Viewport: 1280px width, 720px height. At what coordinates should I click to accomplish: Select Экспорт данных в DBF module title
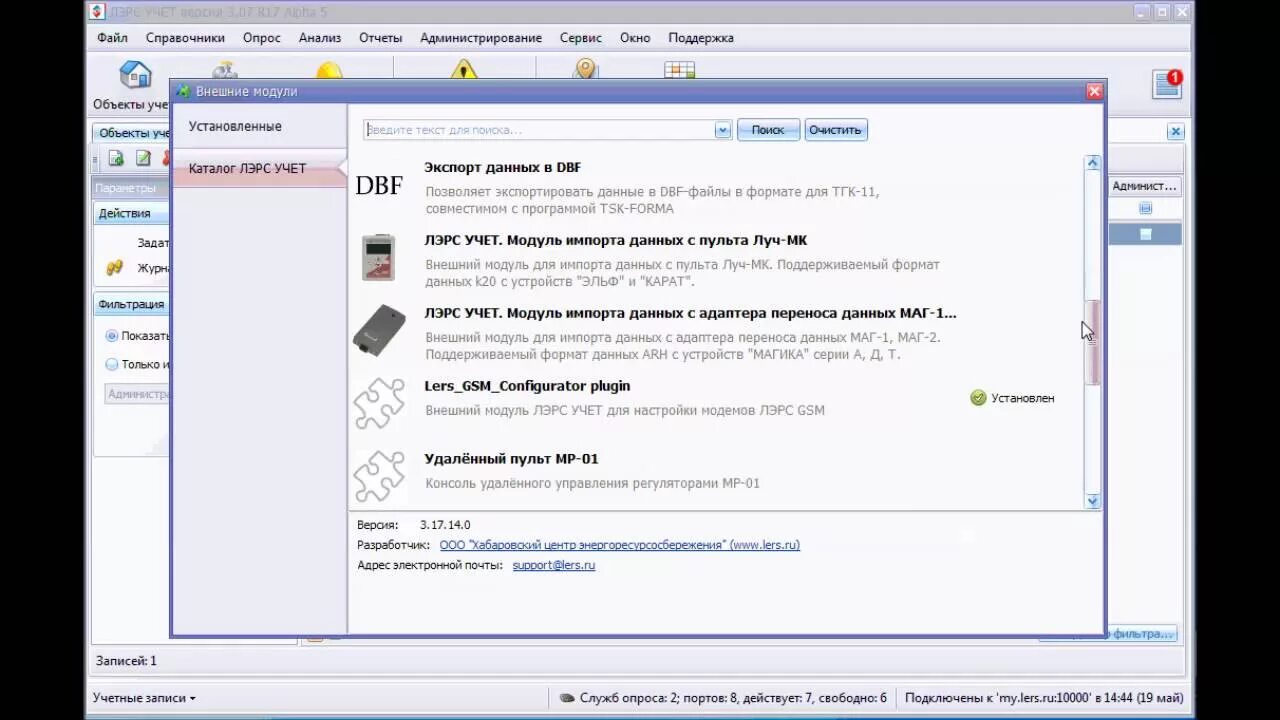pyautogui.click(x=502, y=167)
